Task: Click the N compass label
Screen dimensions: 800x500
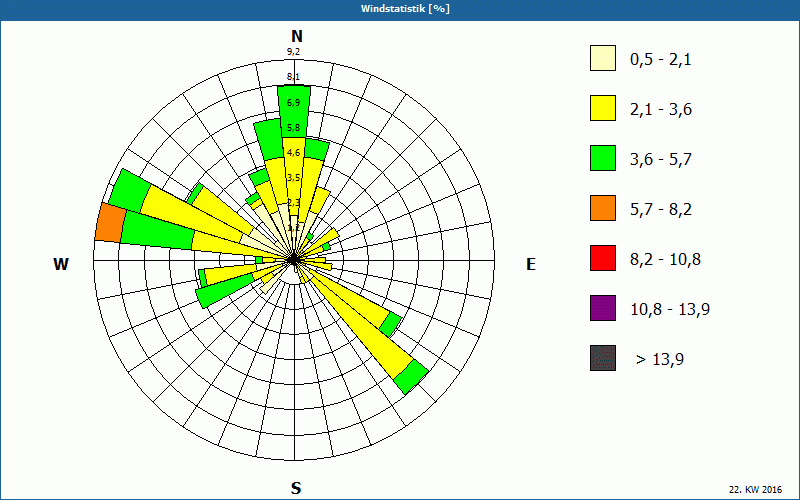Action: [296, 36]
